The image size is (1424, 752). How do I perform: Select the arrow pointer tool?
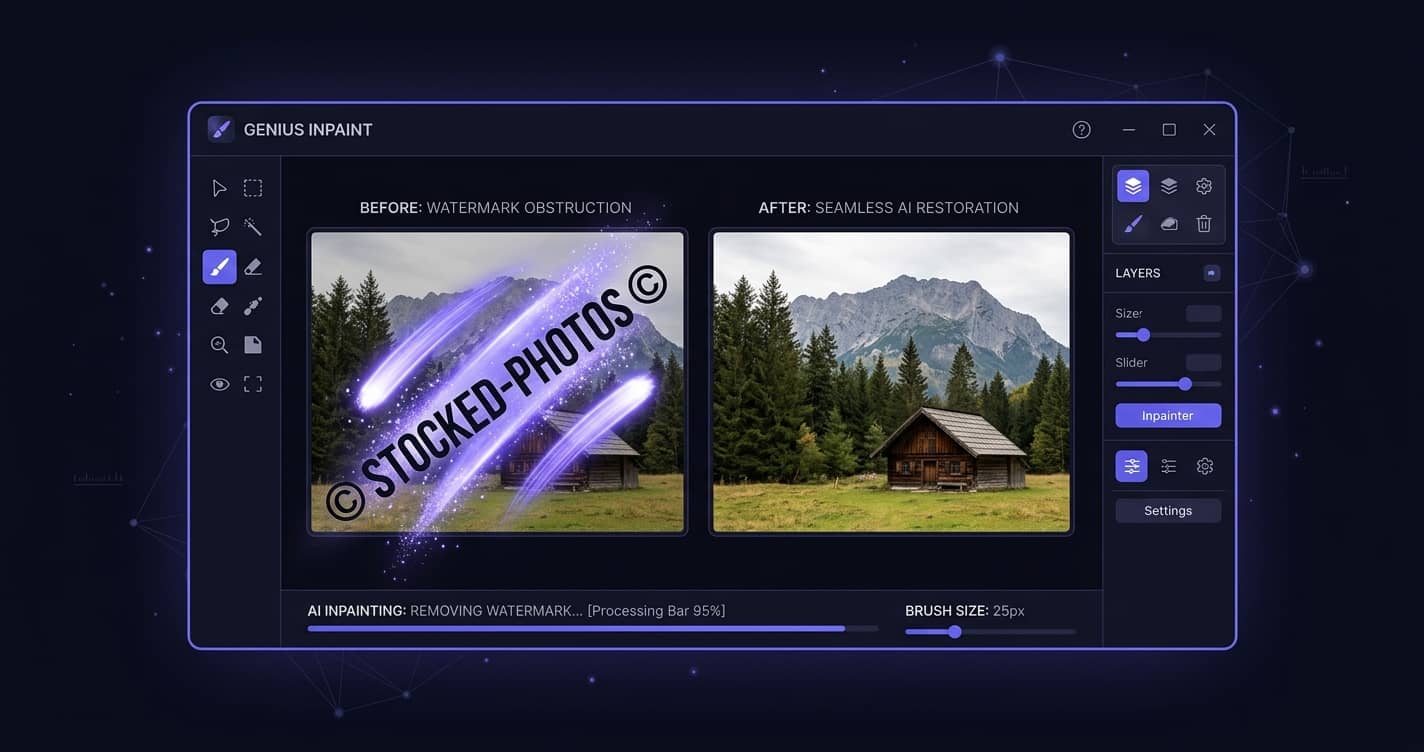click(219, 188)
